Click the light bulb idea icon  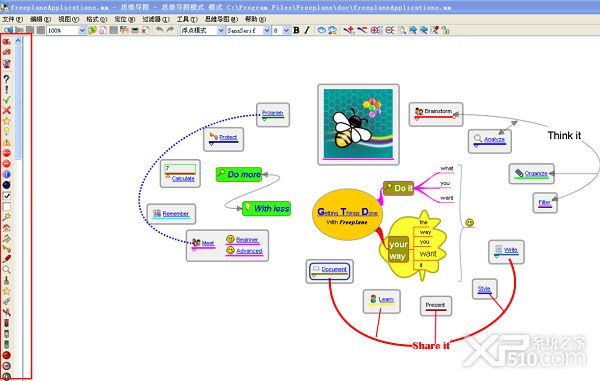tap(7, 131)
